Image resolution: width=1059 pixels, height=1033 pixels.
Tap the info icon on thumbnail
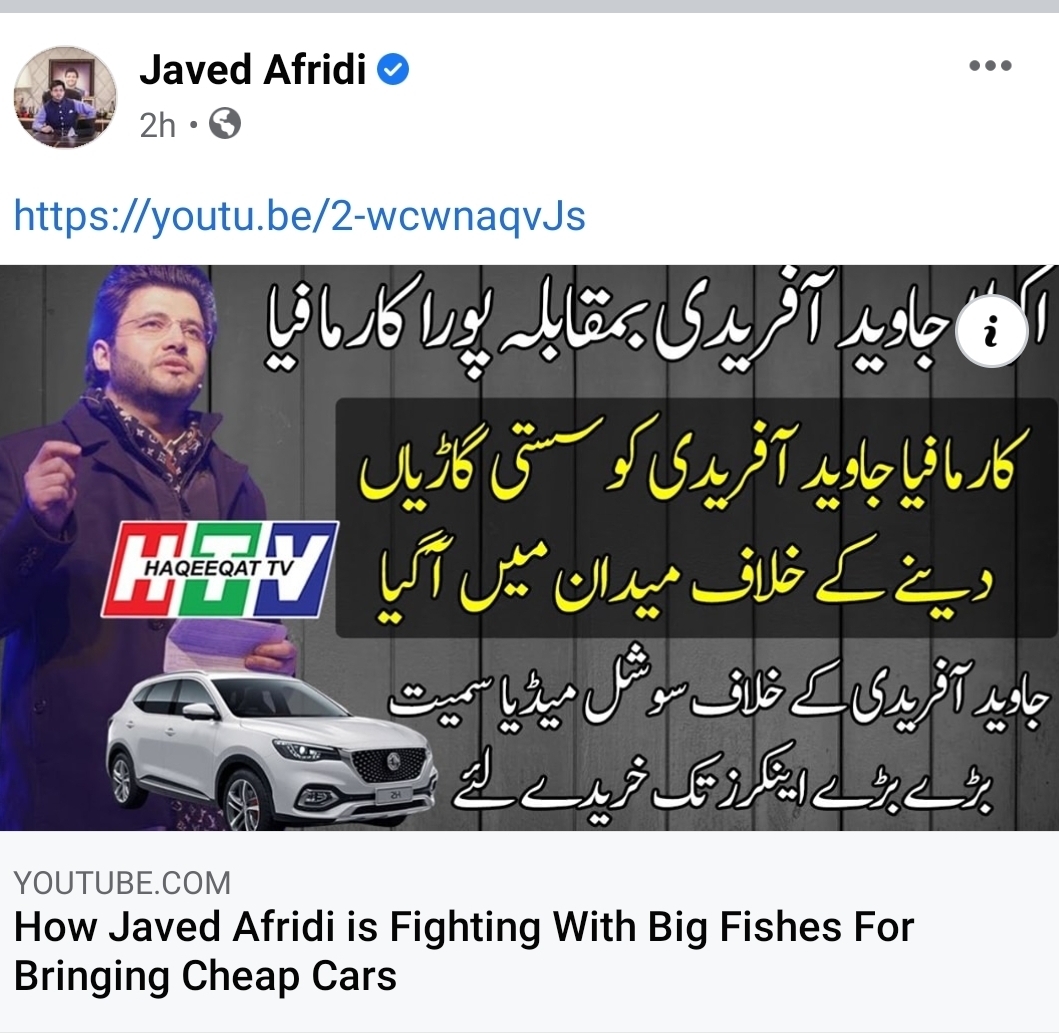[x=991, y=332]
